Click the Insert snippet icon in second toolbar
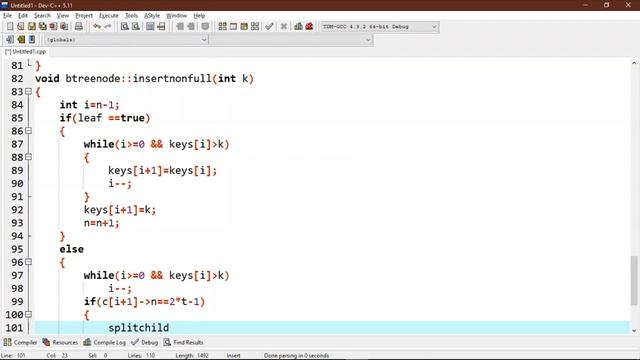640x360 pixels. point(10,40)
